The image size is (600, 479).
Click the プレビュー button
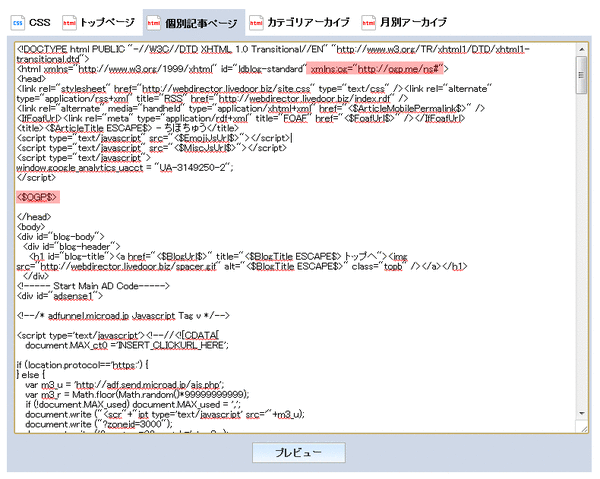point(299,453)
